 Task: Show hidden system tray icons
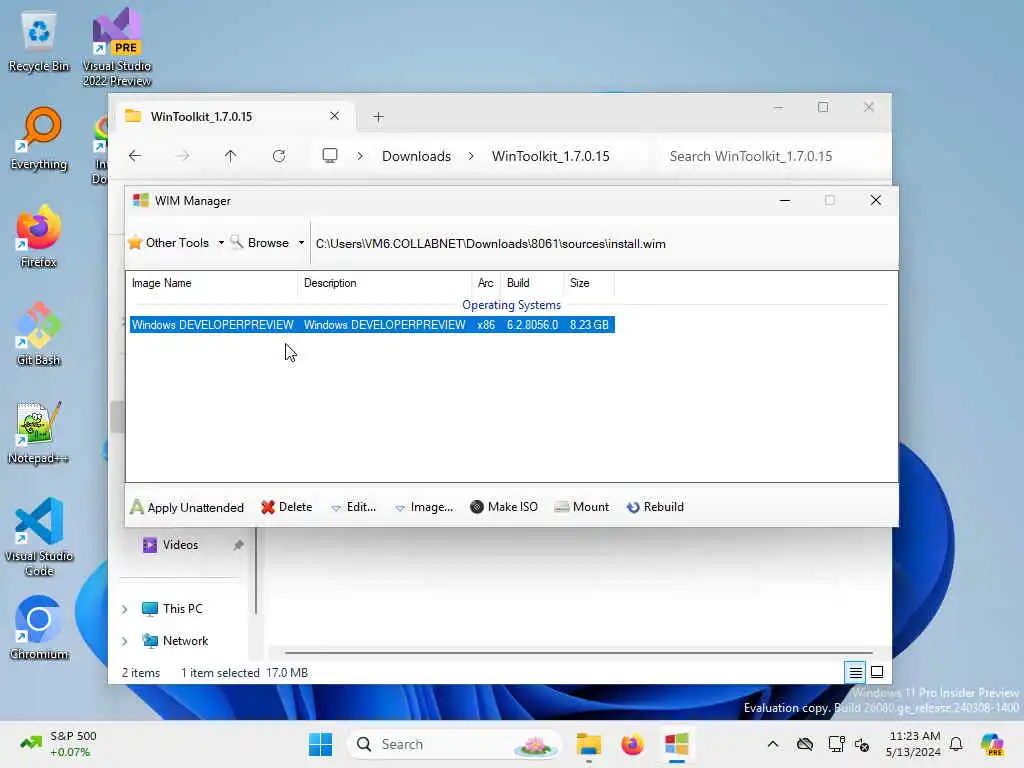click(x=773, y=744)
